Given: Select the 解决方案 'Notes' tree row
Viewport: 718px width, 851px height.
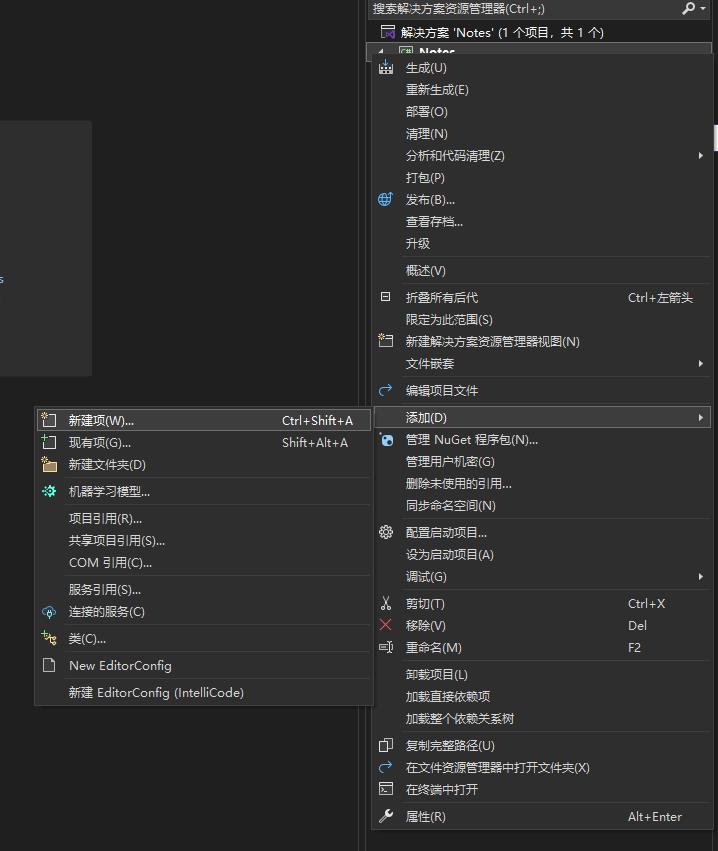Looking at the screenshot, I should (x=539, y=33).
